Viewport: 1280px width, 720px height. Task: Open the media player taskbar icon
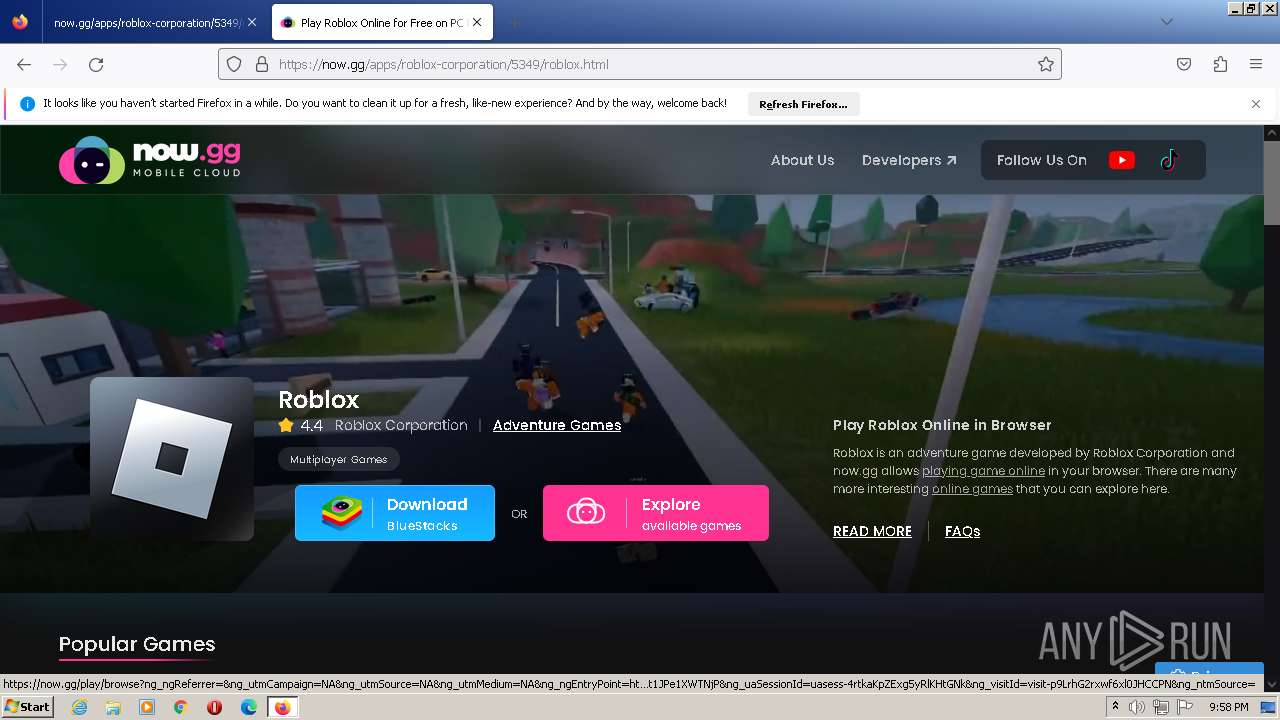pyautogui.click(x=147, y=707)
